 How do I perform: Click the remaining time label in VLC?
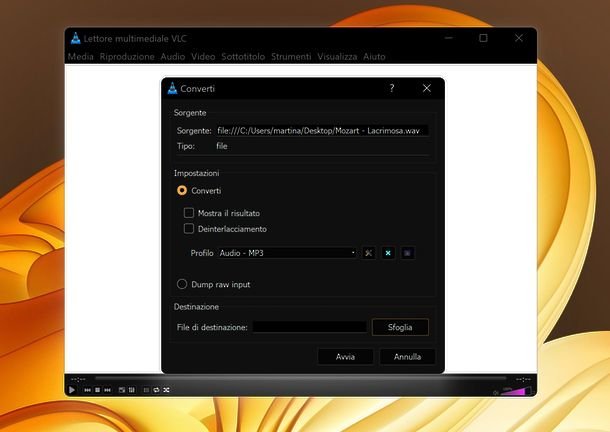coord(523,379)
